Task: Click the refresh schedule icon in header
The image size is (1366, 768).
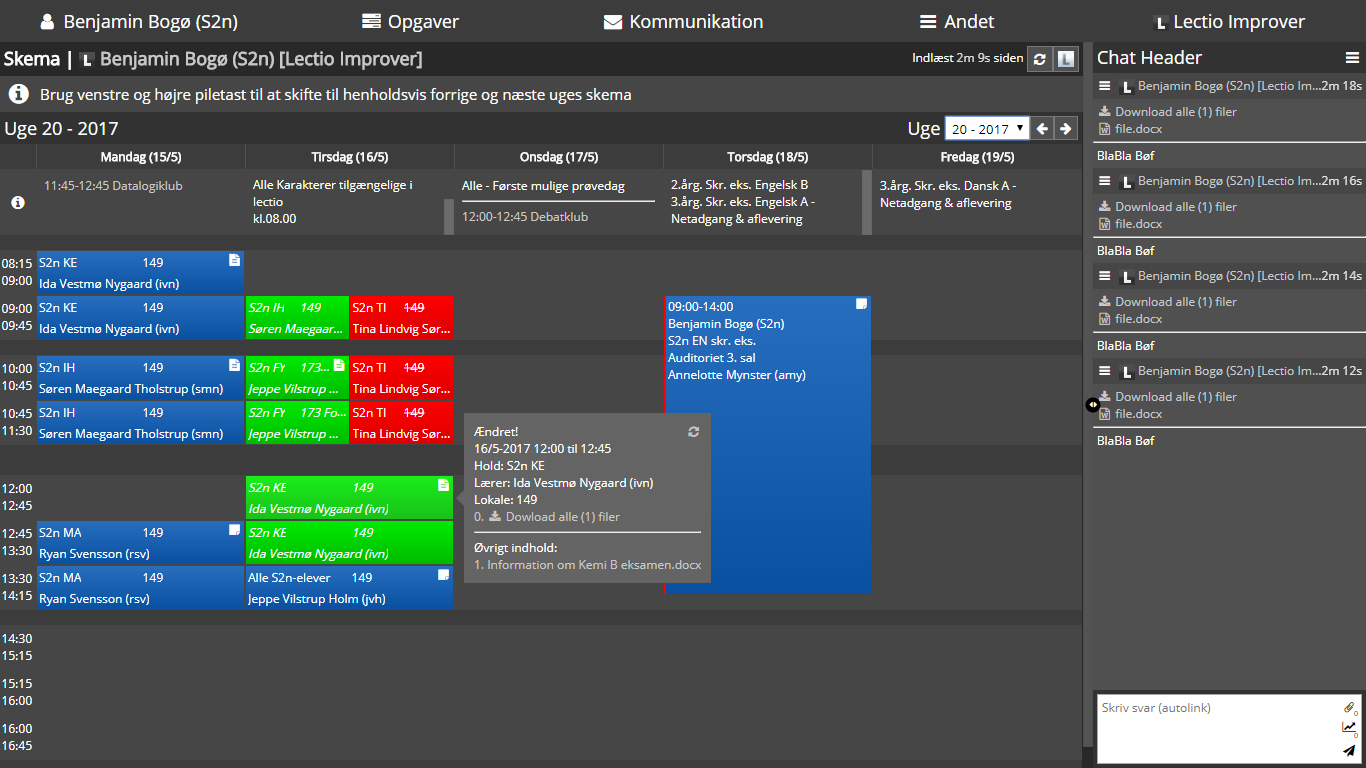Action: 1040,59
